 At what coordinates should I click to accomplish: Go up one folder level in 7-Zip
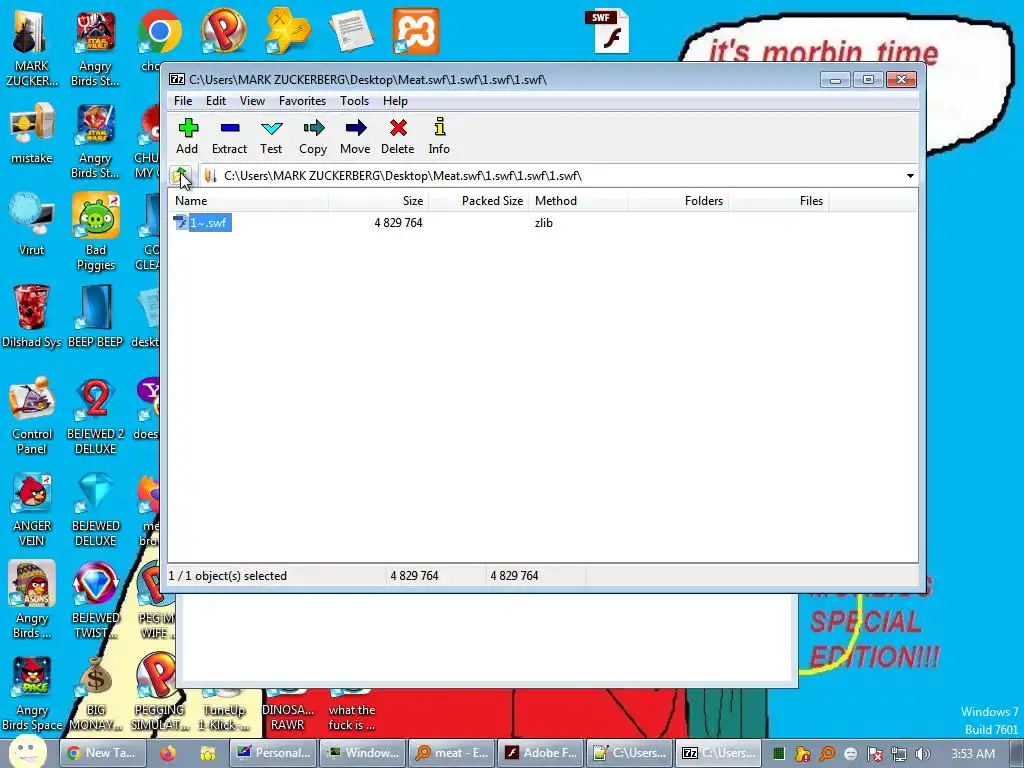tap(181, 176)
